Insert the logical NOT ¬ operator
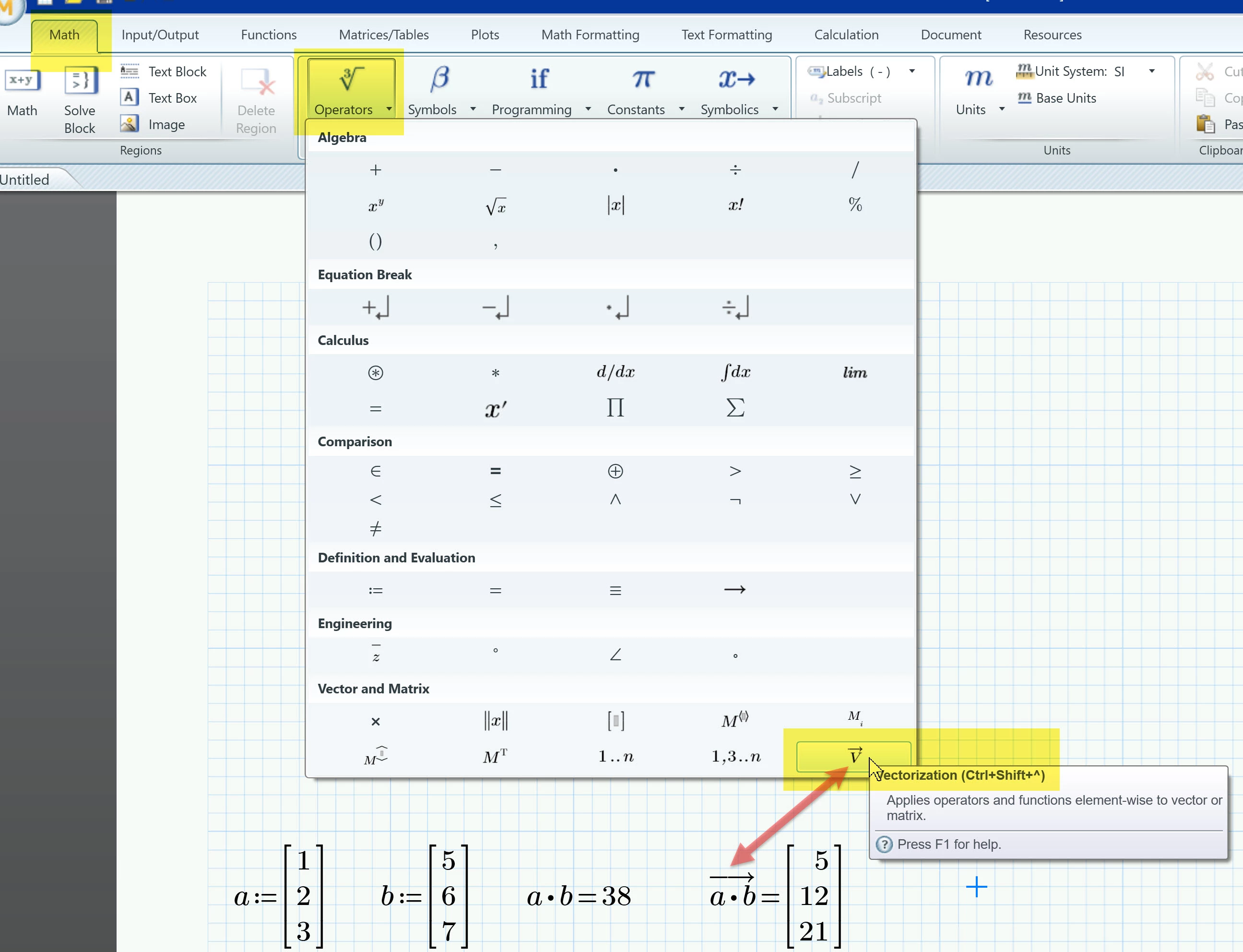 [x=735, y=500]
